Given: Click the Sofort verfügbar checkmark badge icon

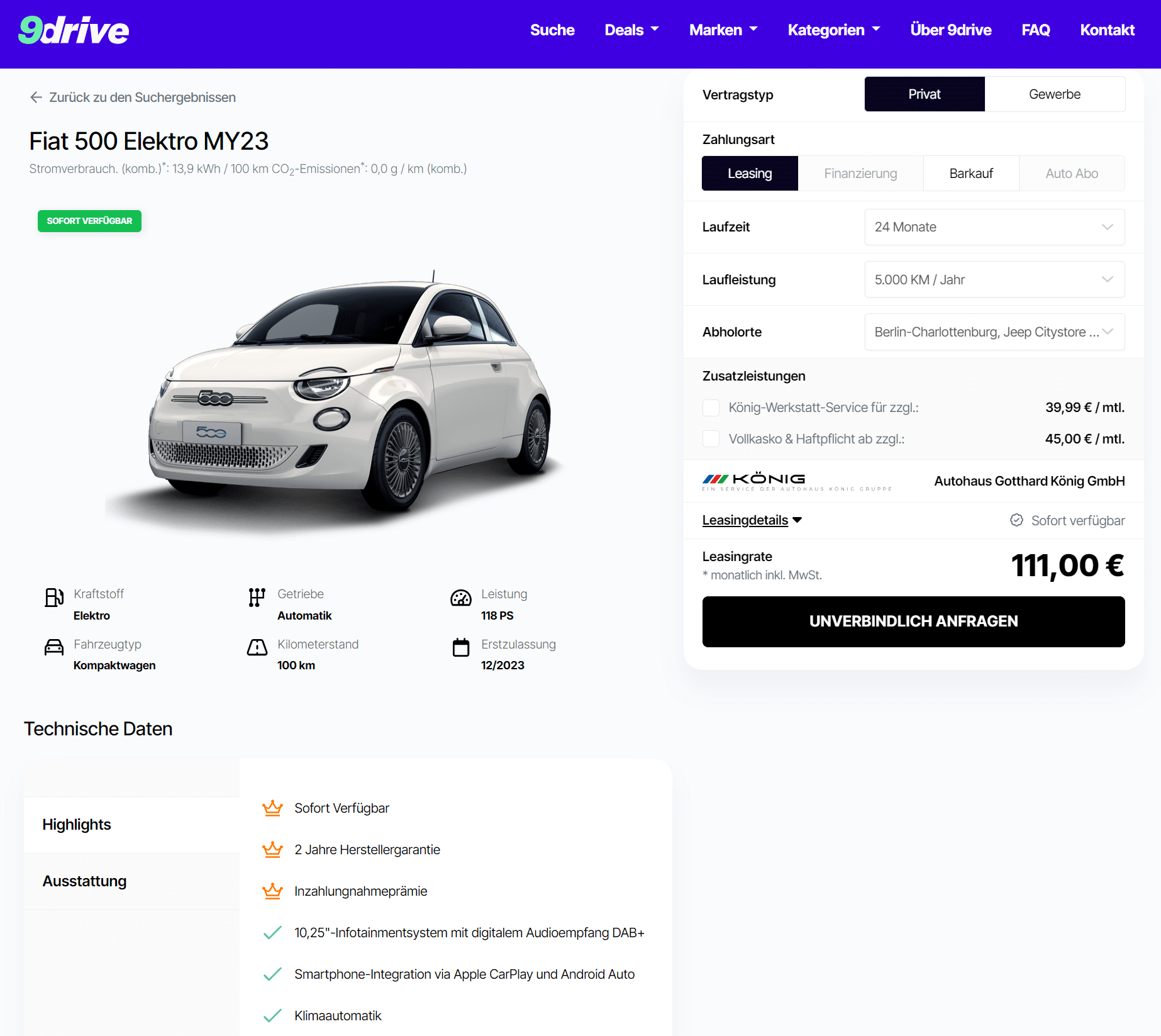Looking at the screenshot, I should tap(1016, 520).
